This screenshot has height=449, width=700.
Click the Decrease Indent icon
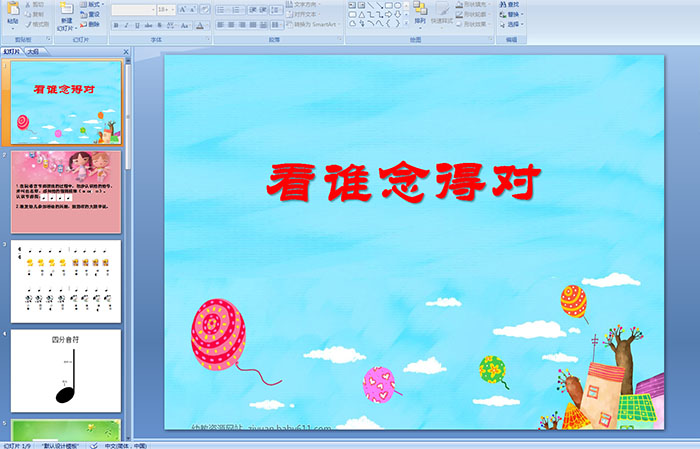(253, 10)
